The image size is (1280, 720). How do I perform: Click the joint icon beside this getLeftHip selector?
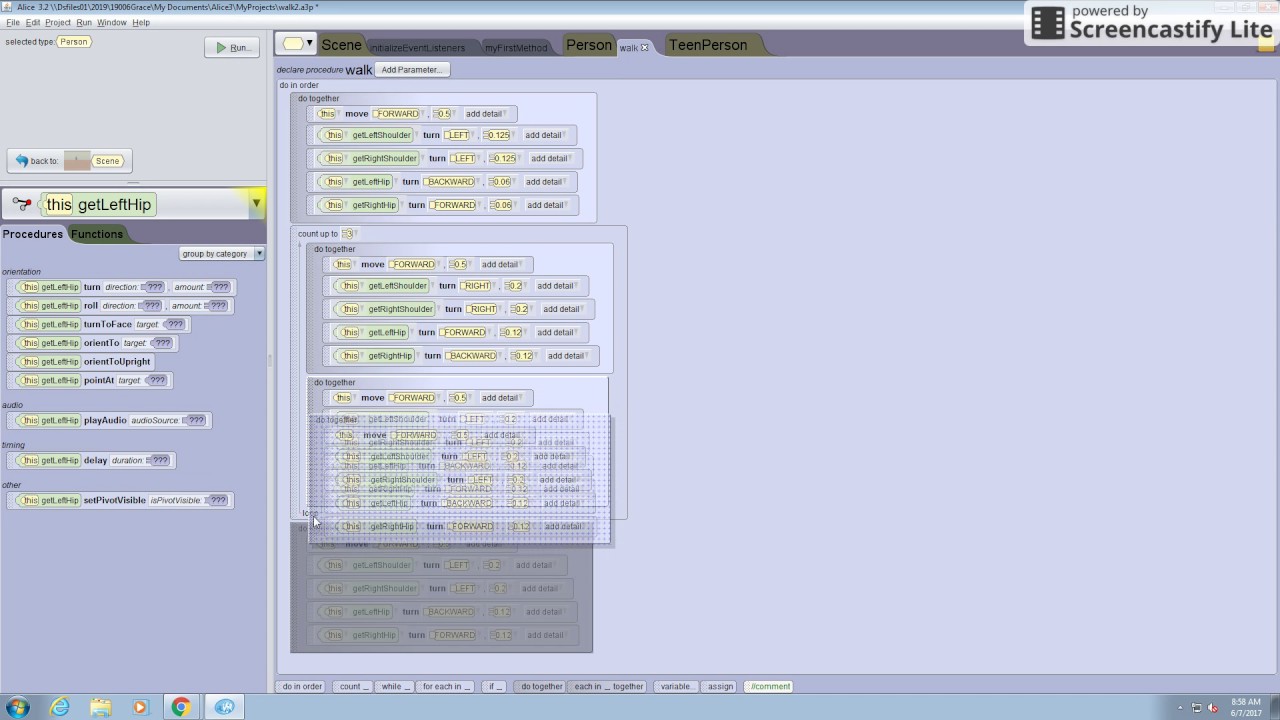(22, 204)
